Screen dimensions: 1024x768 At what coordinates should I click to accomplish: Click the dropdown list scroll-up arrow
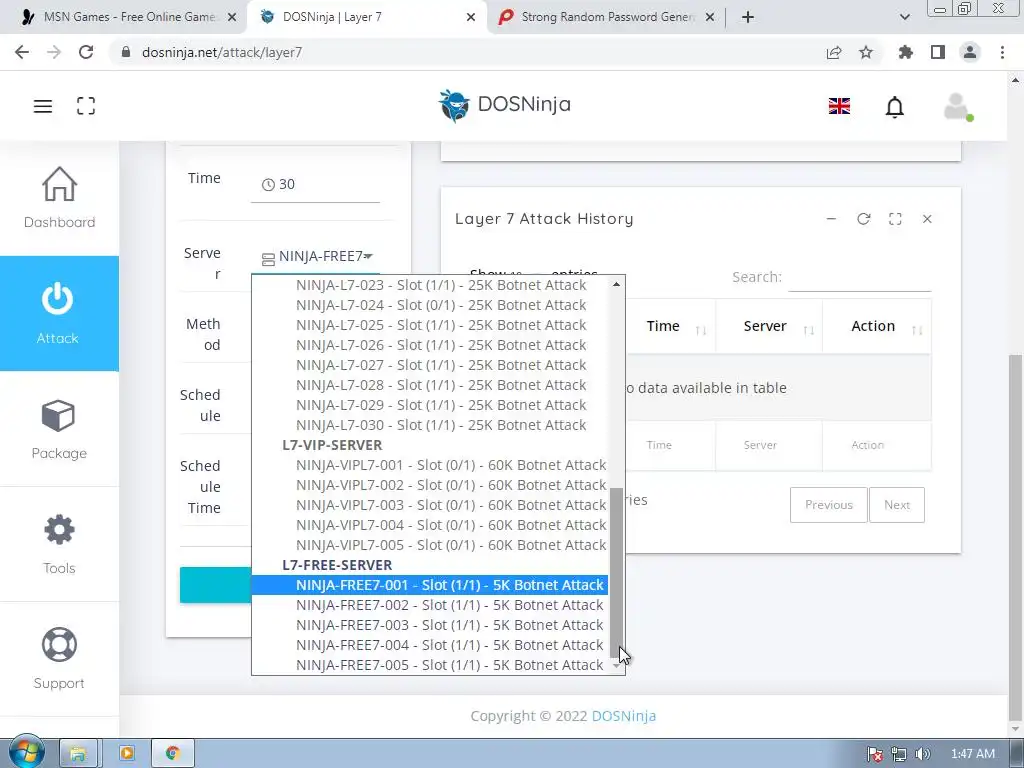click(x=616, y=284)
